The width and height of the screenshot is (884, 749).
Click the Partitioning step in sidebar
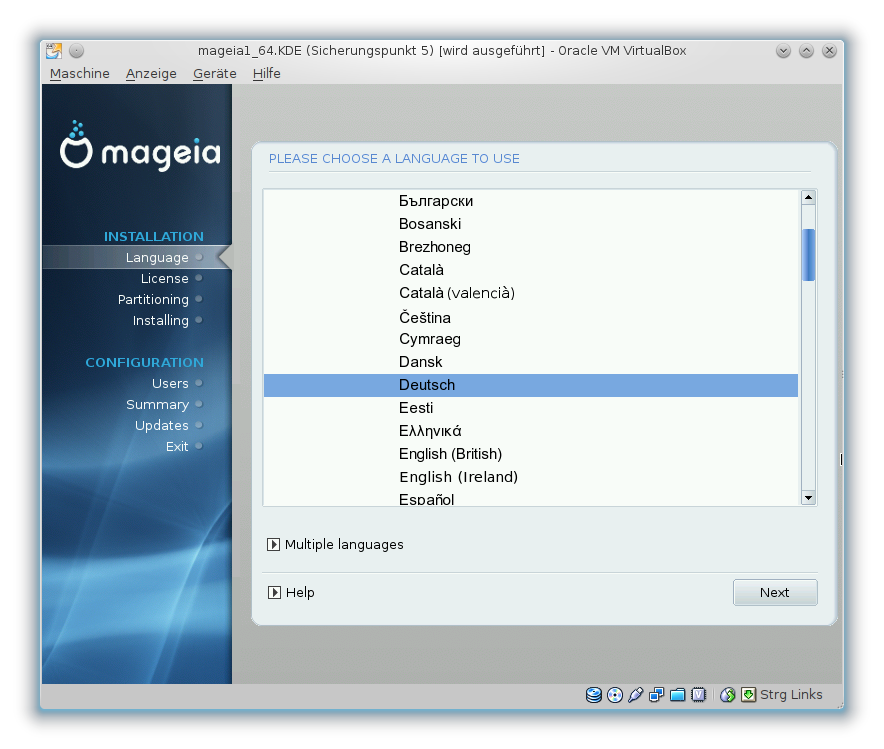click(x=153, y=299)
